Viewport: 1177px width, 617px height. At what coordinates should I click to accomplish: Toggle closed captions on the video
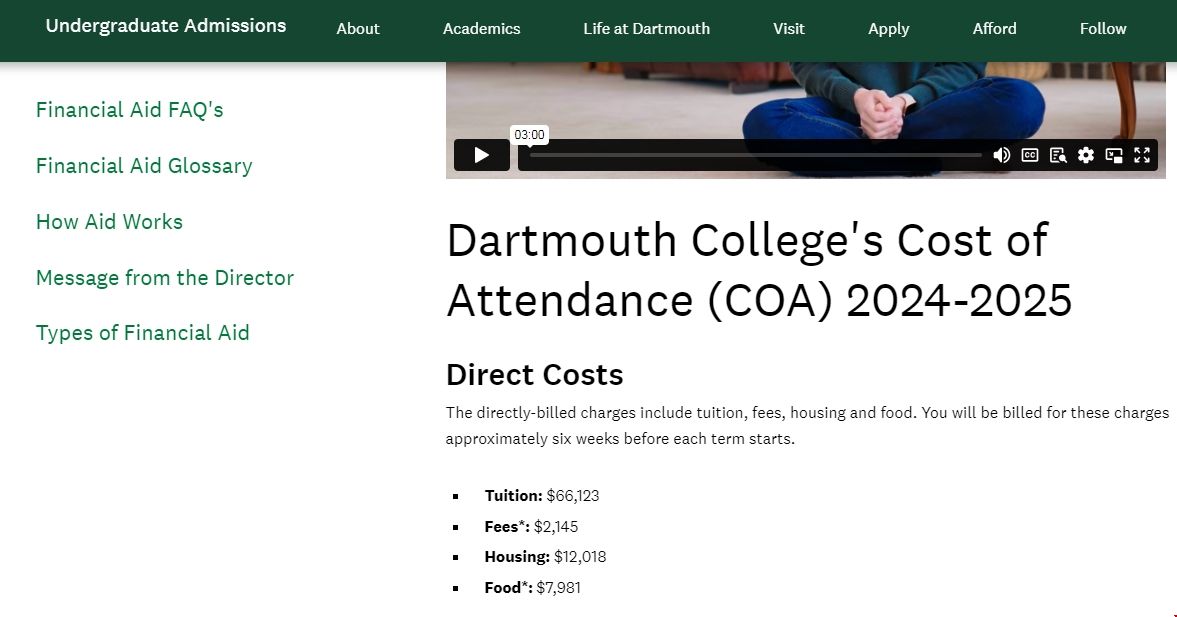click(x=1030, y=155)
